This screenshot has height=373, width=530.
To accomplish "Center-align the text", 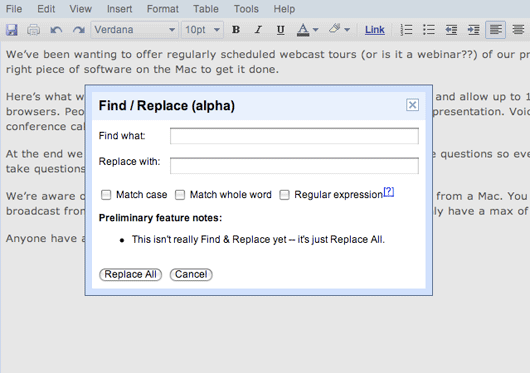I will [518, 30].
